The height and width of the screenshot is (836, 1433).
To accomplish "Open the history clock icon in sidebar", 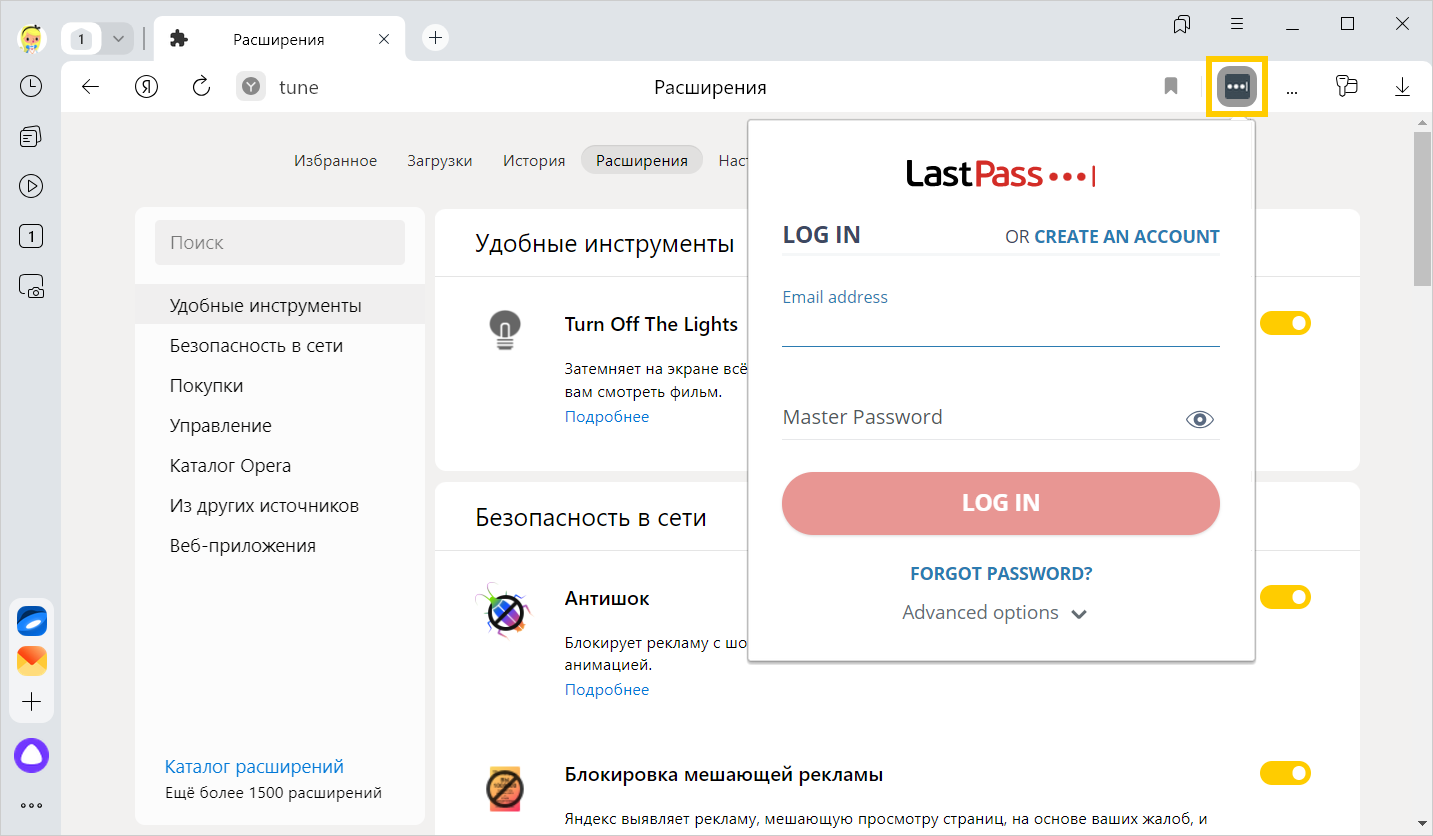I will click(31, 86).
